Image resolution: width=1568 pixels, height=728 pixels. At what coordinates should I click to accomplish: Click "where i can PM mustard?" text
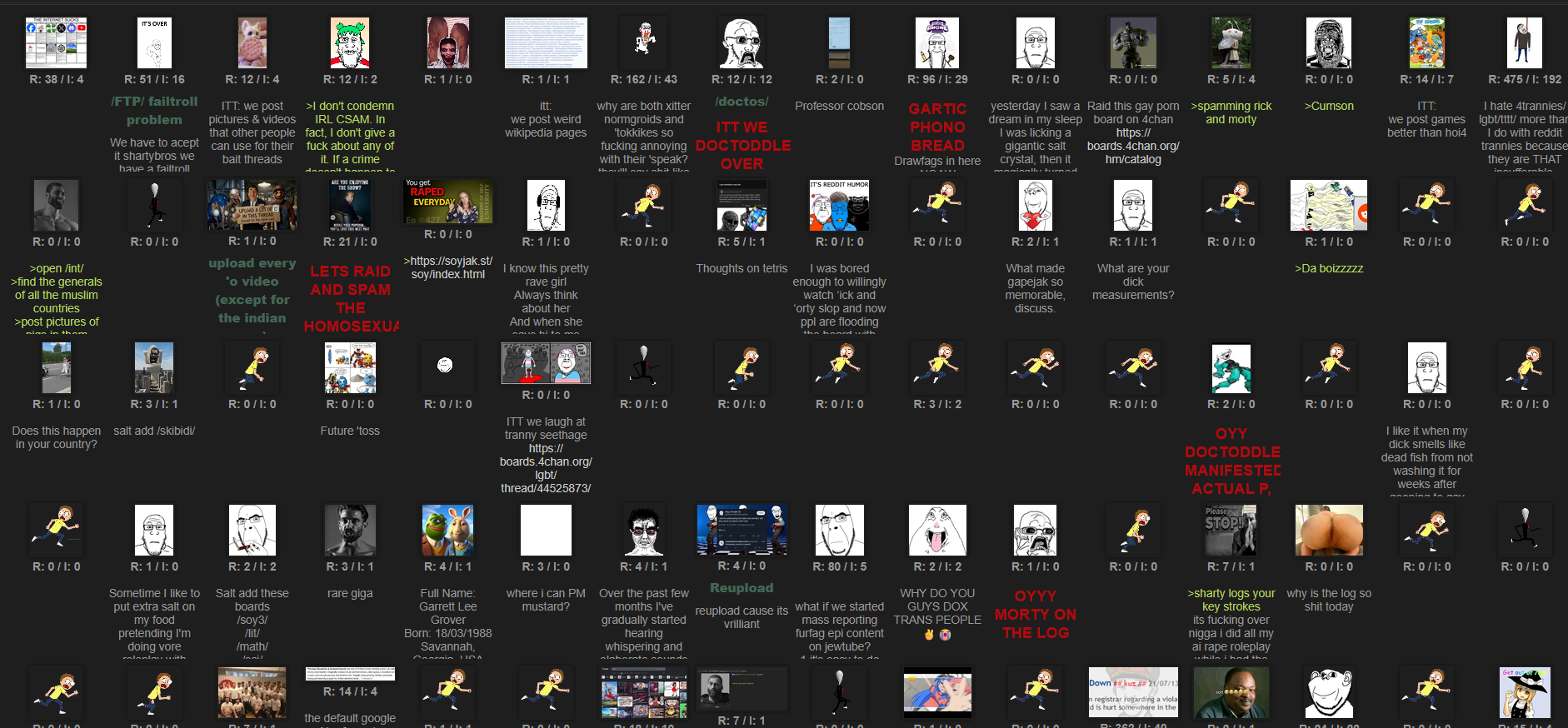click(546, 600)
